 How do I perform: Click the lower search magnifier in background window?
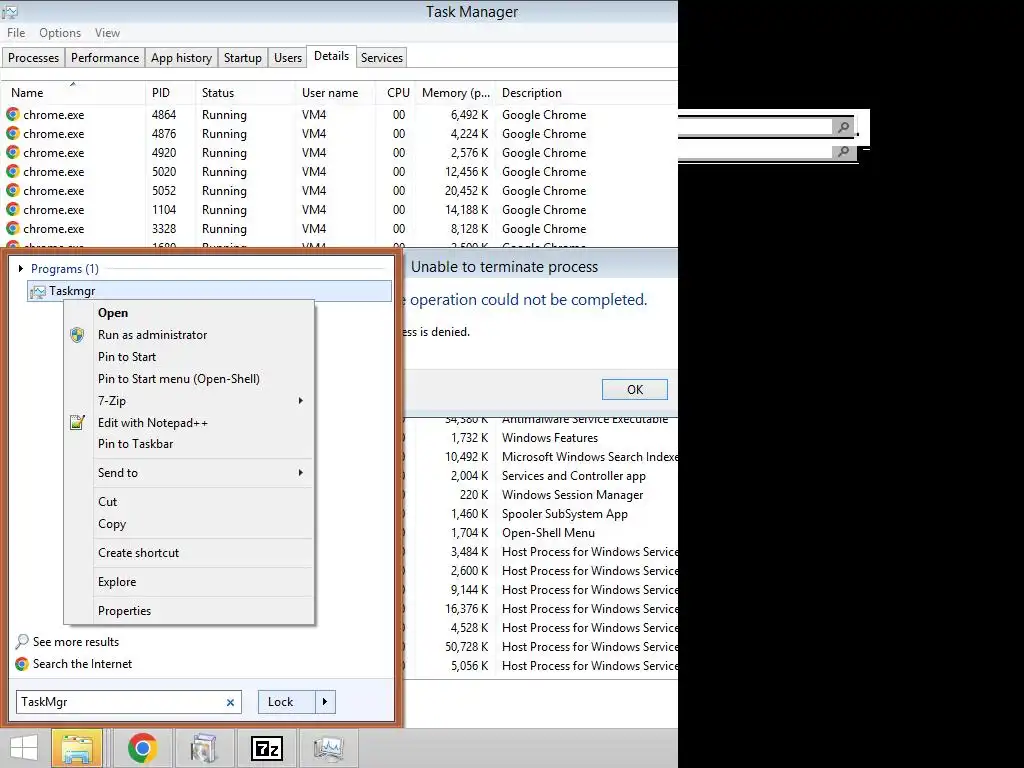[843, 152]
